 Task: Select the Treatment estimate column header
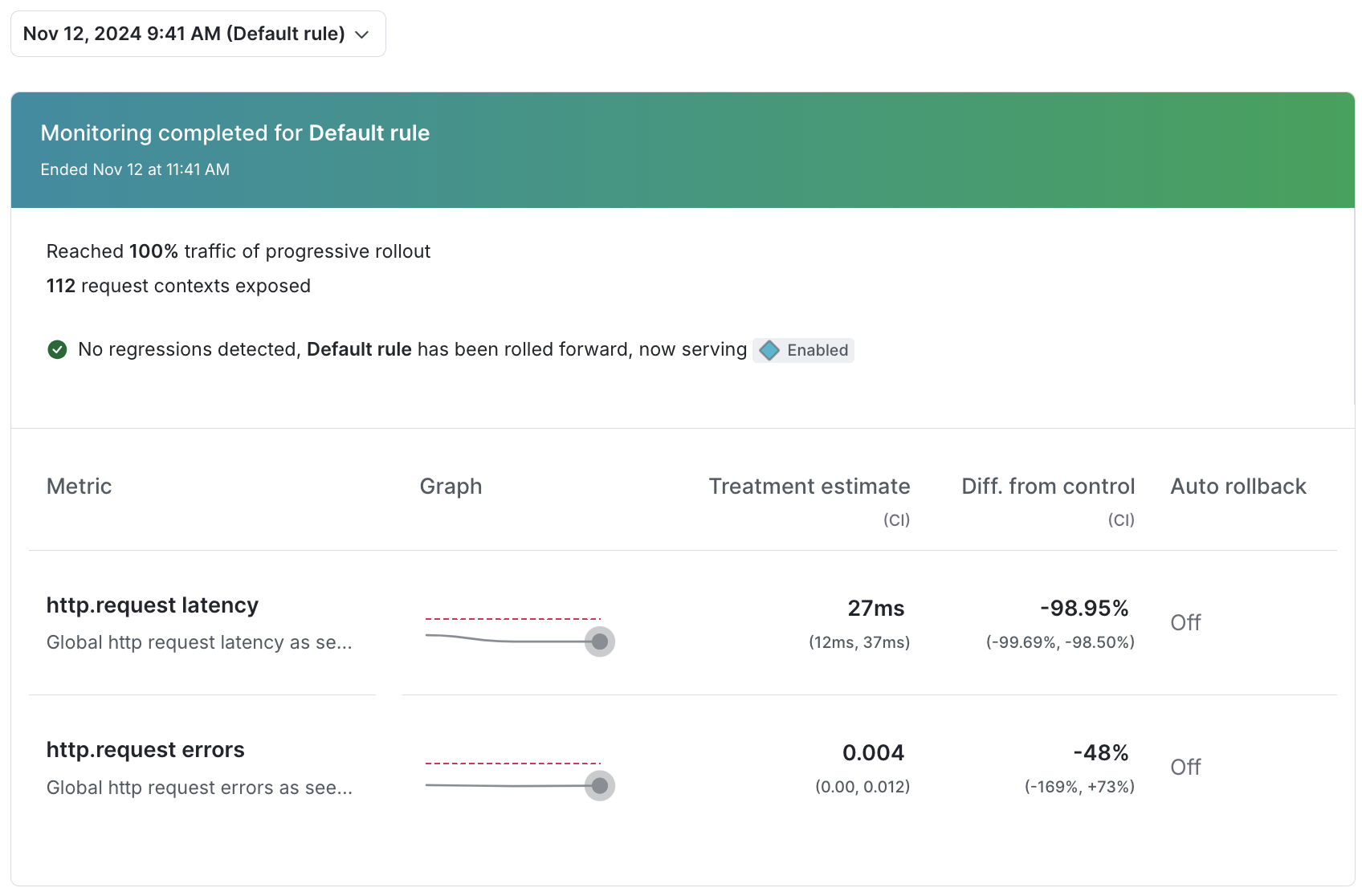click(x=809, y=487)
